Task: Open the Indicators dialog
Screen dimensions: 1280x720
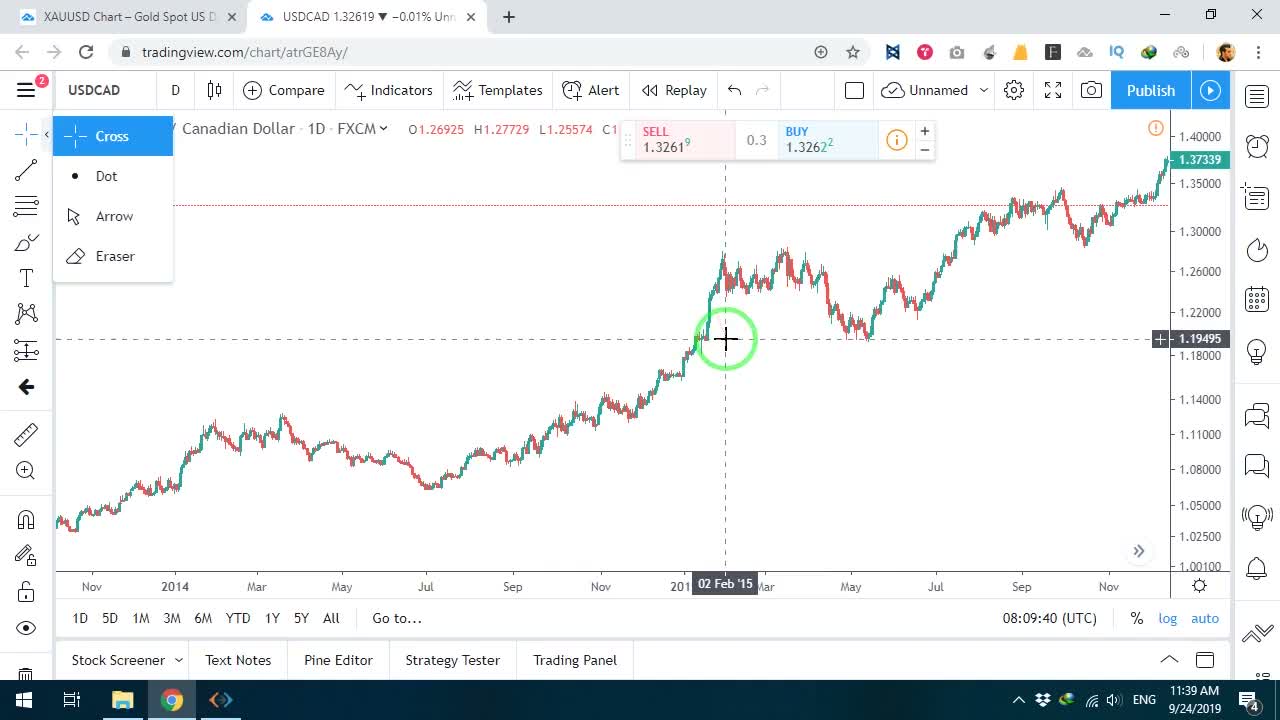Action: point(388,90)
